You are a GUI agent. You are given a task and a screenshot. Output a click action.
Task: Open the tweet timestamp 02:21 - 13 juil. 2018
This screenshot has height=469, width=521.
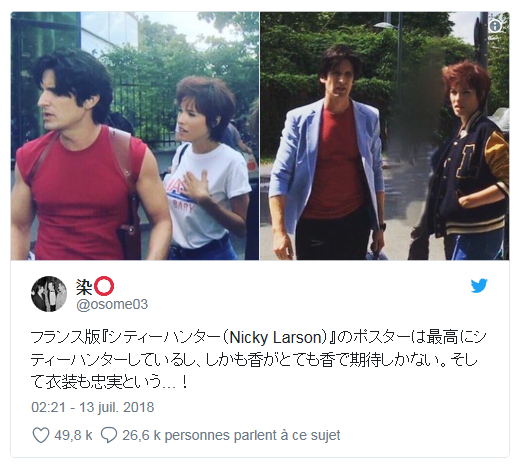tap(93, 407)
